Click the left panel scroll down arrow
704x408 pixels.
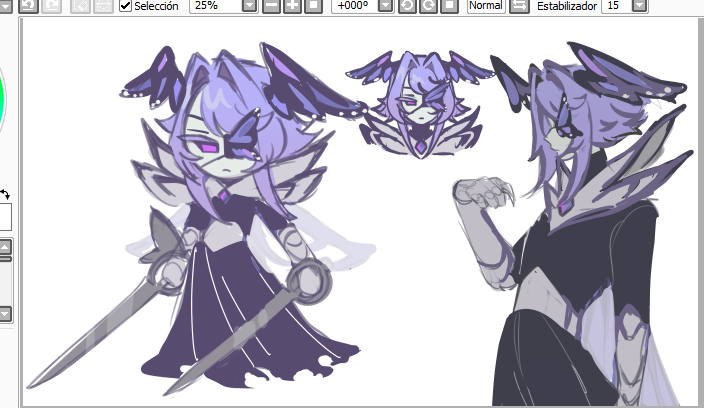point(5,313)
